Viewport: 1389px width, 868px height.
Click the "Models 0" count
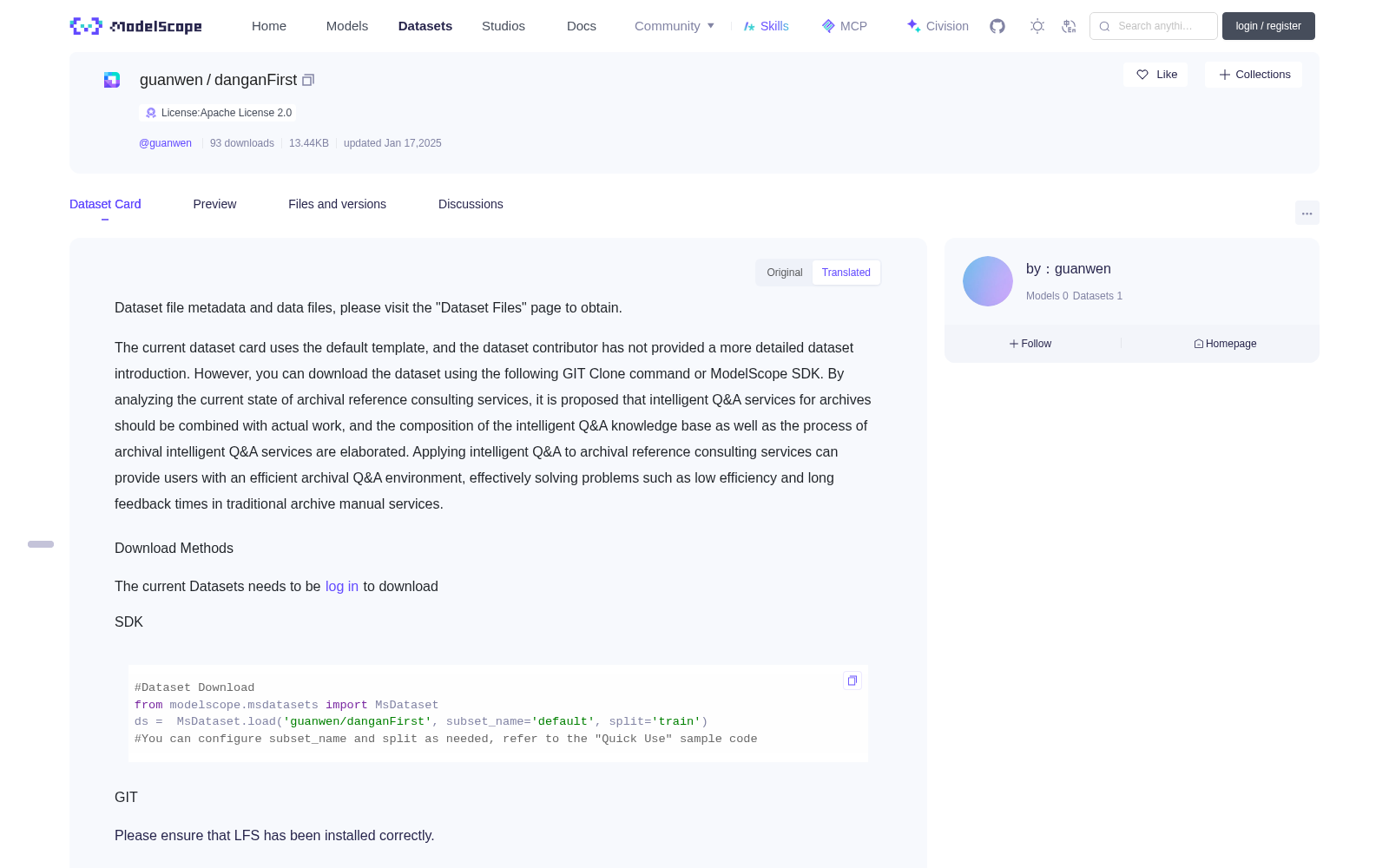coord(1047,296)
